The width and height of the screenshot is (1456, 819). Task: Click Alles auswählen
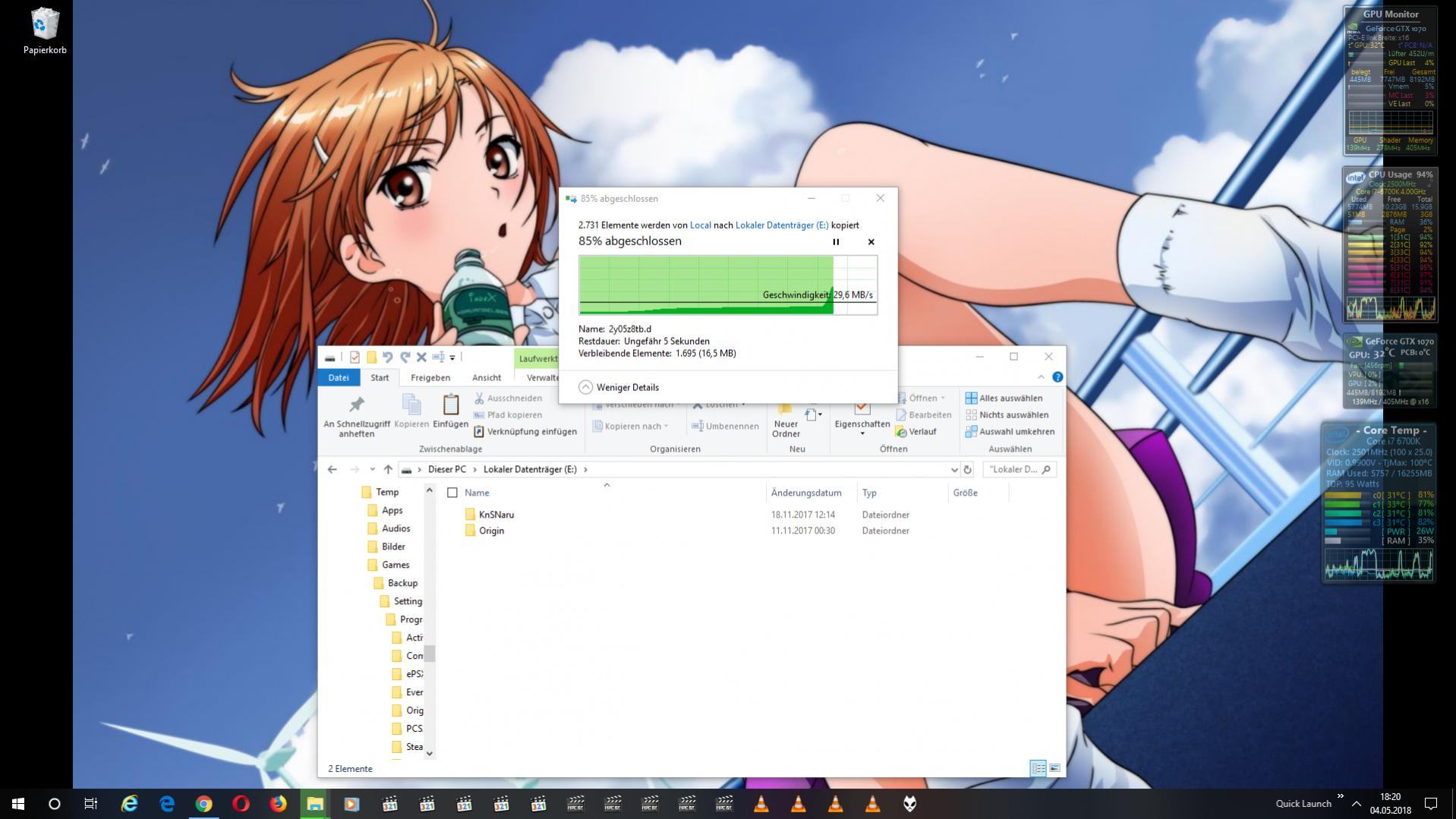click(1004, 398)
